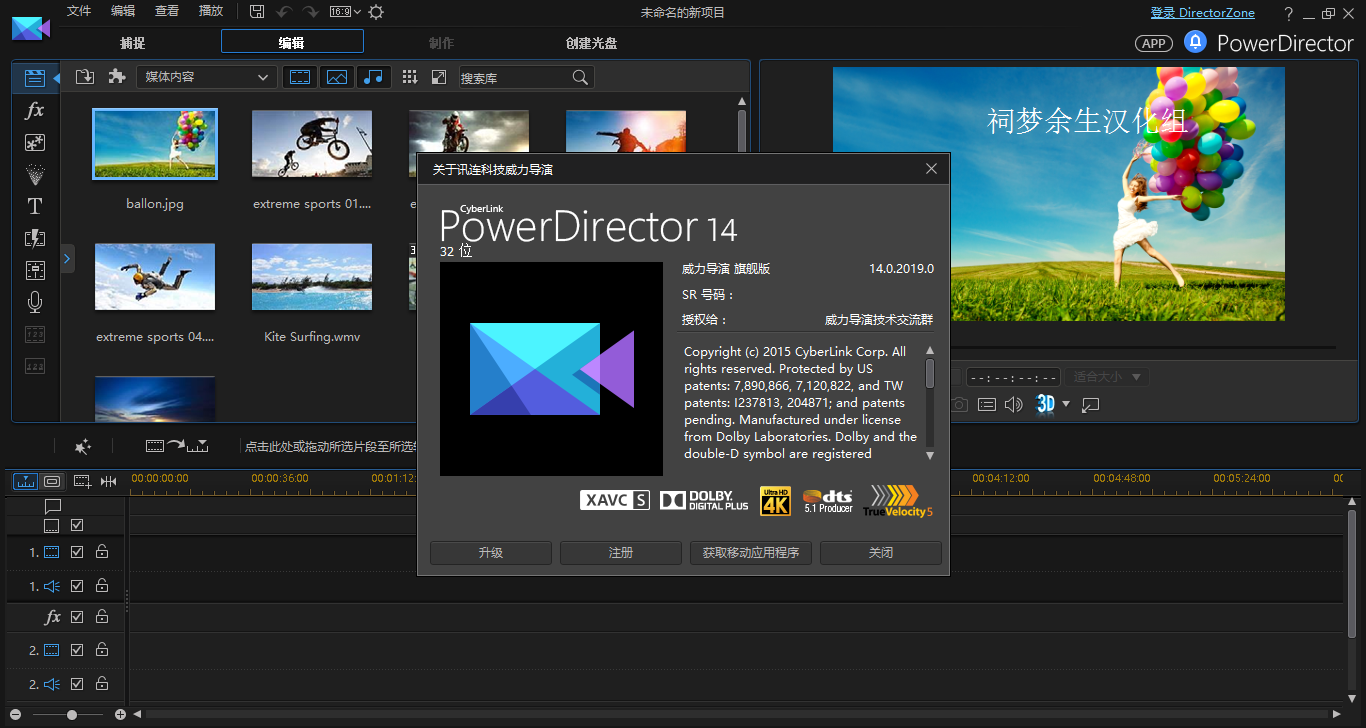Toggle the audio files filter
This screenshot has width=1366, height=728.
[373, 77]
